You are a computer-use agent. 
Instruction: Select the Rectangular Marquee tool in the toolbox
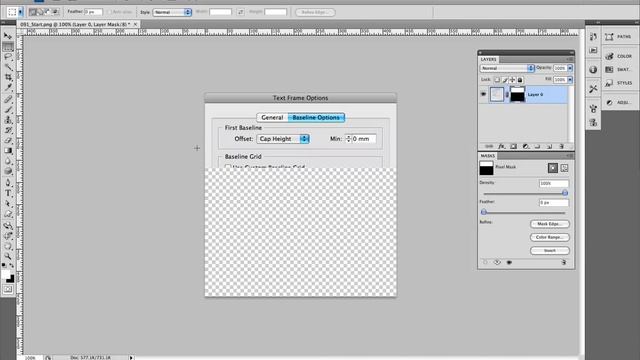[8, 47]
